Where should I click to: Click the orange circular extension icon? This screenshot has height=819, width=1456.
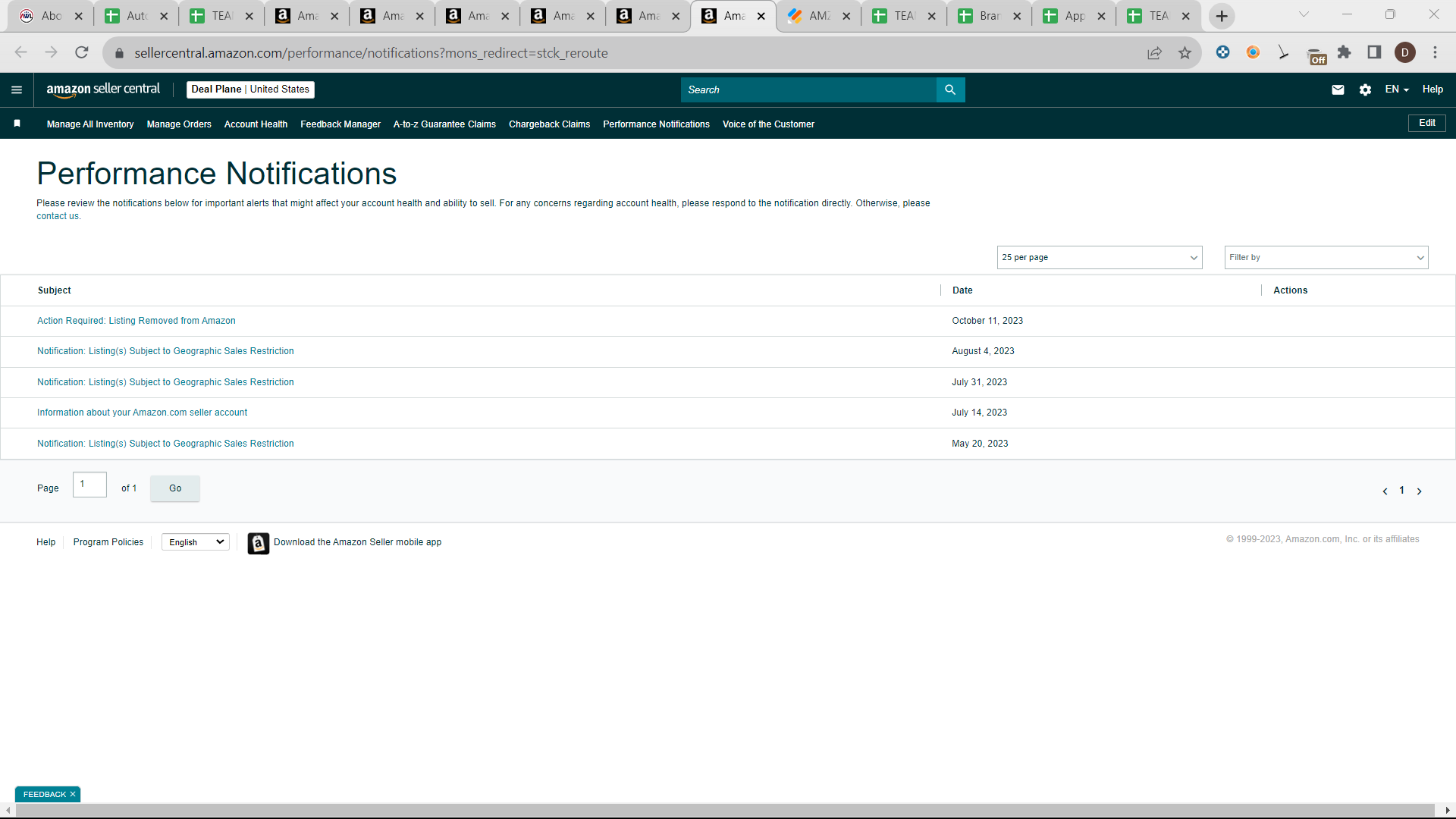(1253, 52)
